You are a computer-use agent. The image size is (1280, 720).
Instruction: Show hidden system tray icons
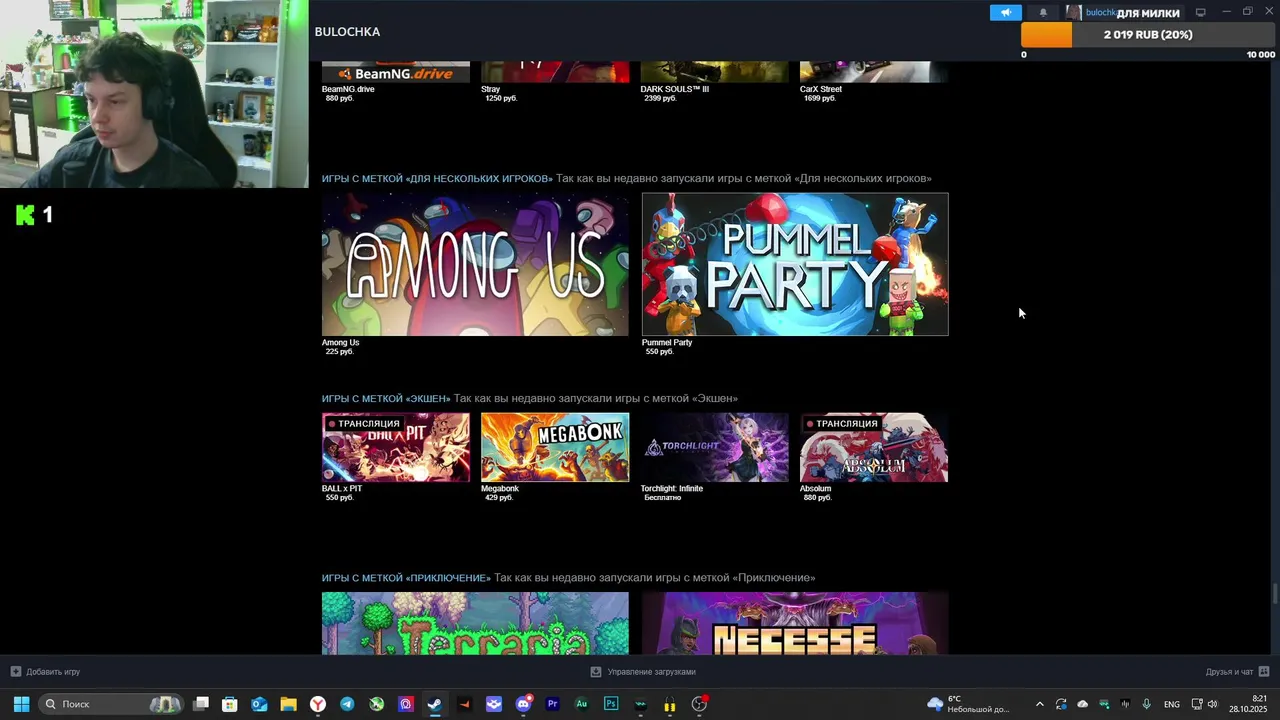[x=1040, y=704]
